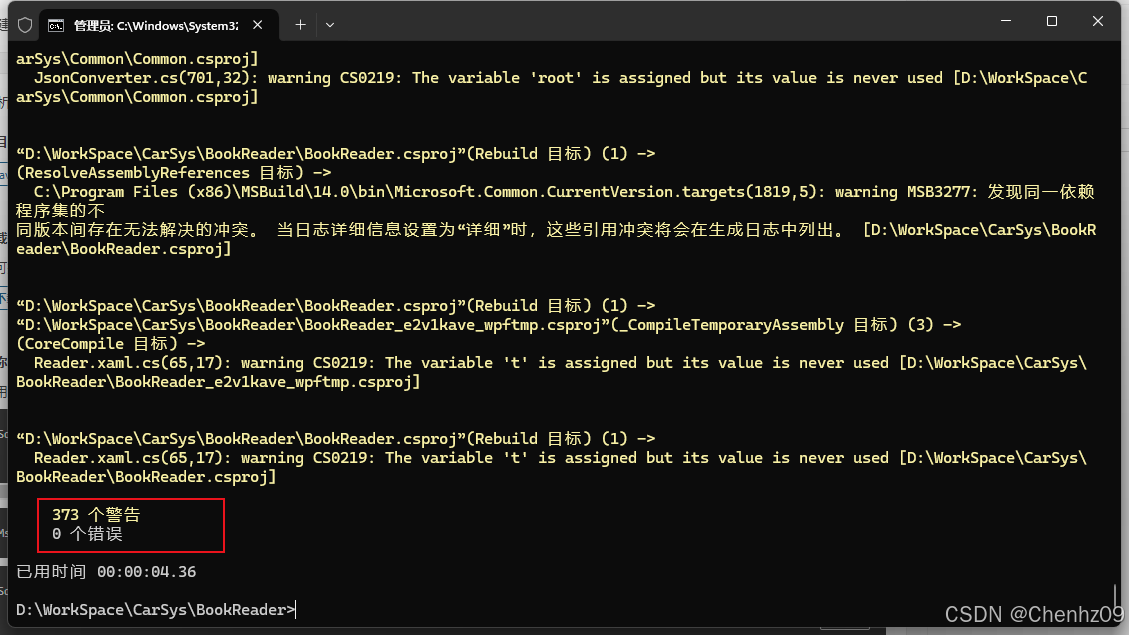Click the '(CoreCompile 目标) ->' line
The image size is (1129, 635).
(110, 344)
